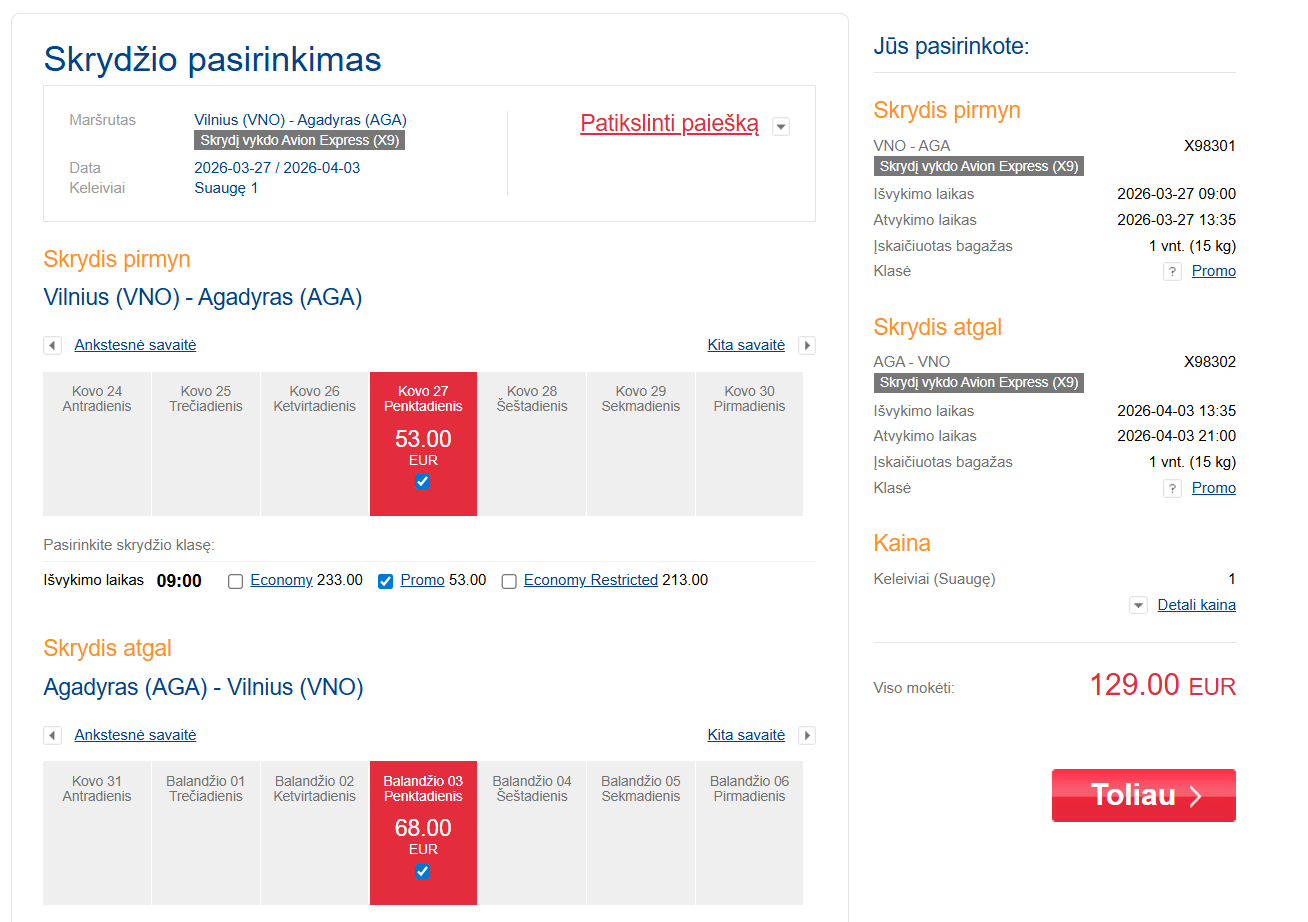
Task: Tick the Economy 233.00 class checkbox
Action: pos(236,582)
